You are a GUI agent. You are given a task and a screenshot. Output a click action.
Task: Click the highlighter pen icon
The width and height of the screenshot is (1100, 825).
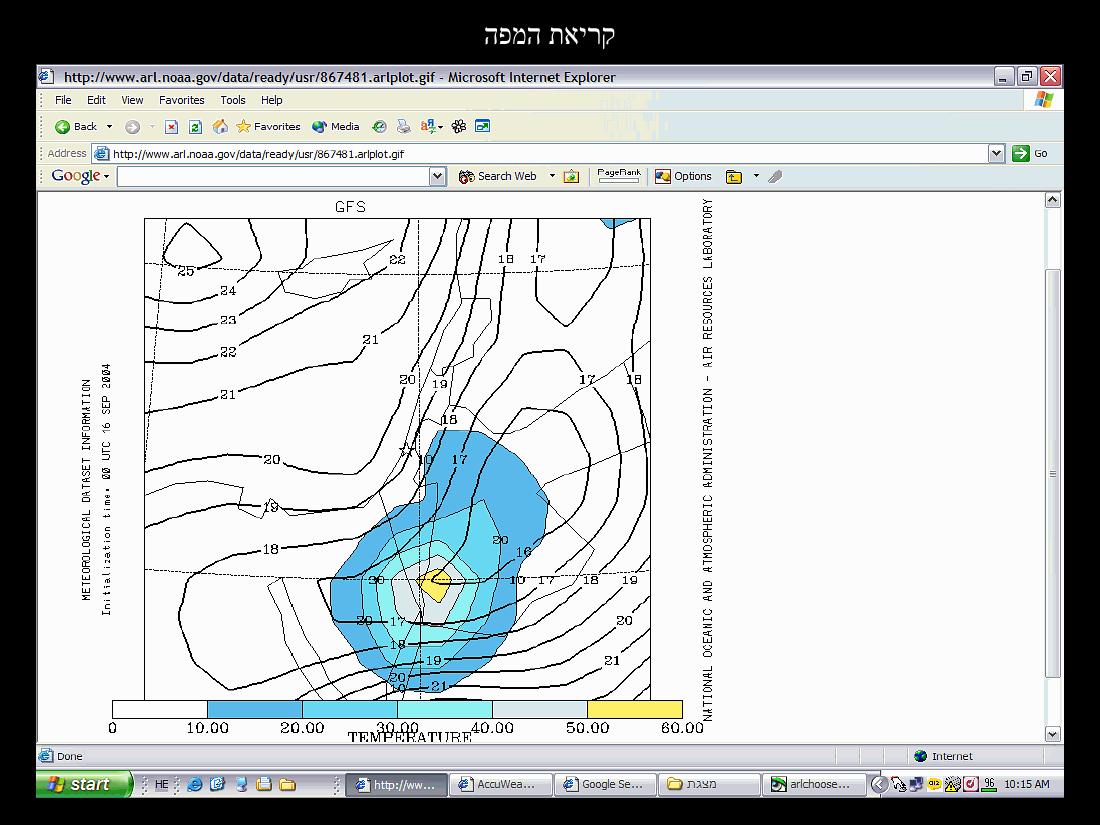tap(775, 176)
